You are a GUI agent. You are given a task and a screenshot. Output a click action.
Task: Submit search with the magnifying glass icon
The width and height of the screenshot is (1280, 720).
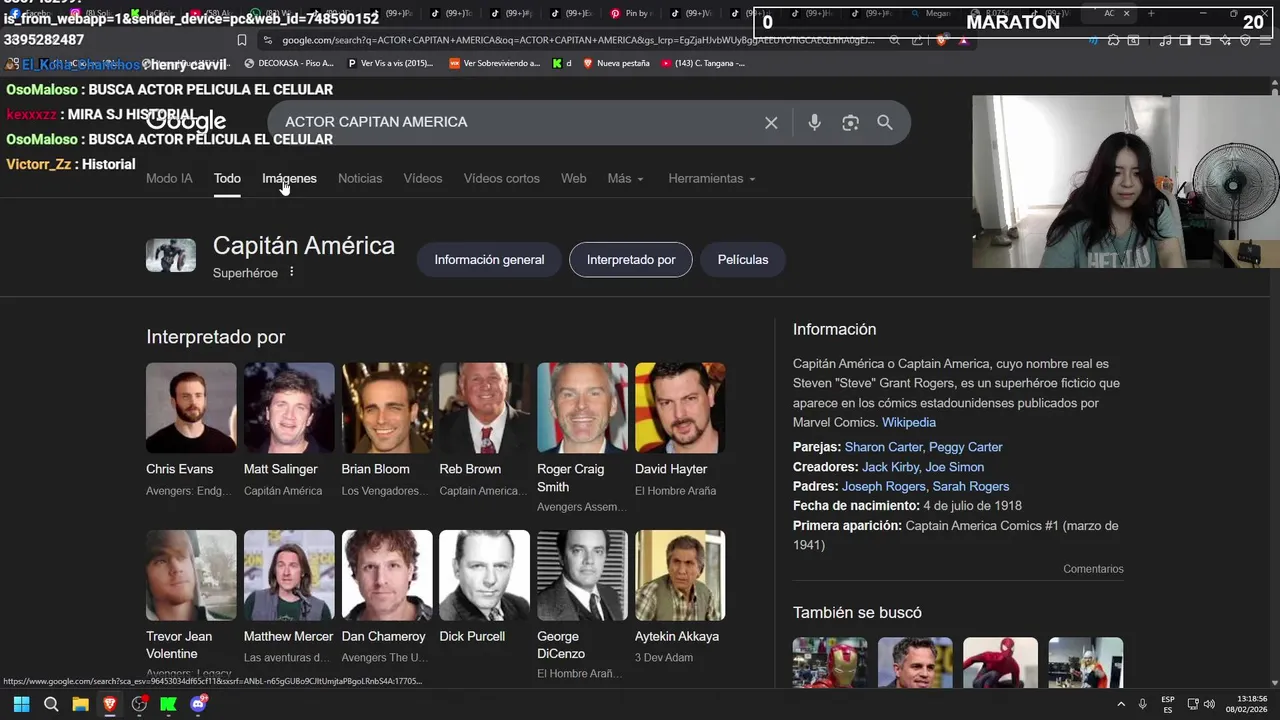coord(885,122)
